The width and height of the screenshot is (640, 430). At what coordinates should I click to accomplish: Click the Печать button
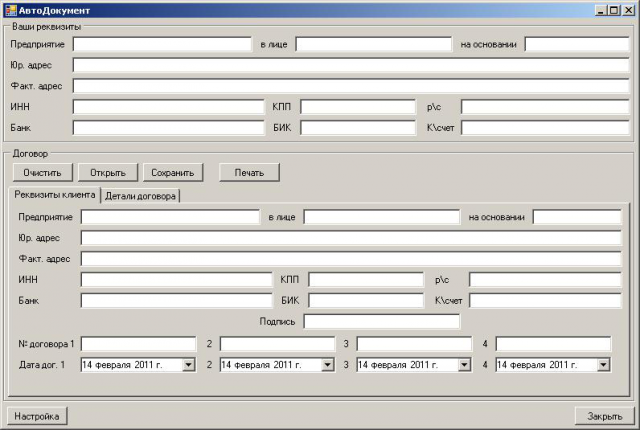tap(249, 173)
